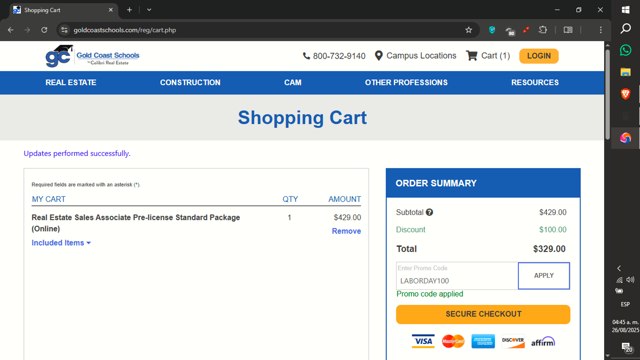Click the browser address bar URL
This screenshot has height=360, width=640.
(x=125, y=30)
